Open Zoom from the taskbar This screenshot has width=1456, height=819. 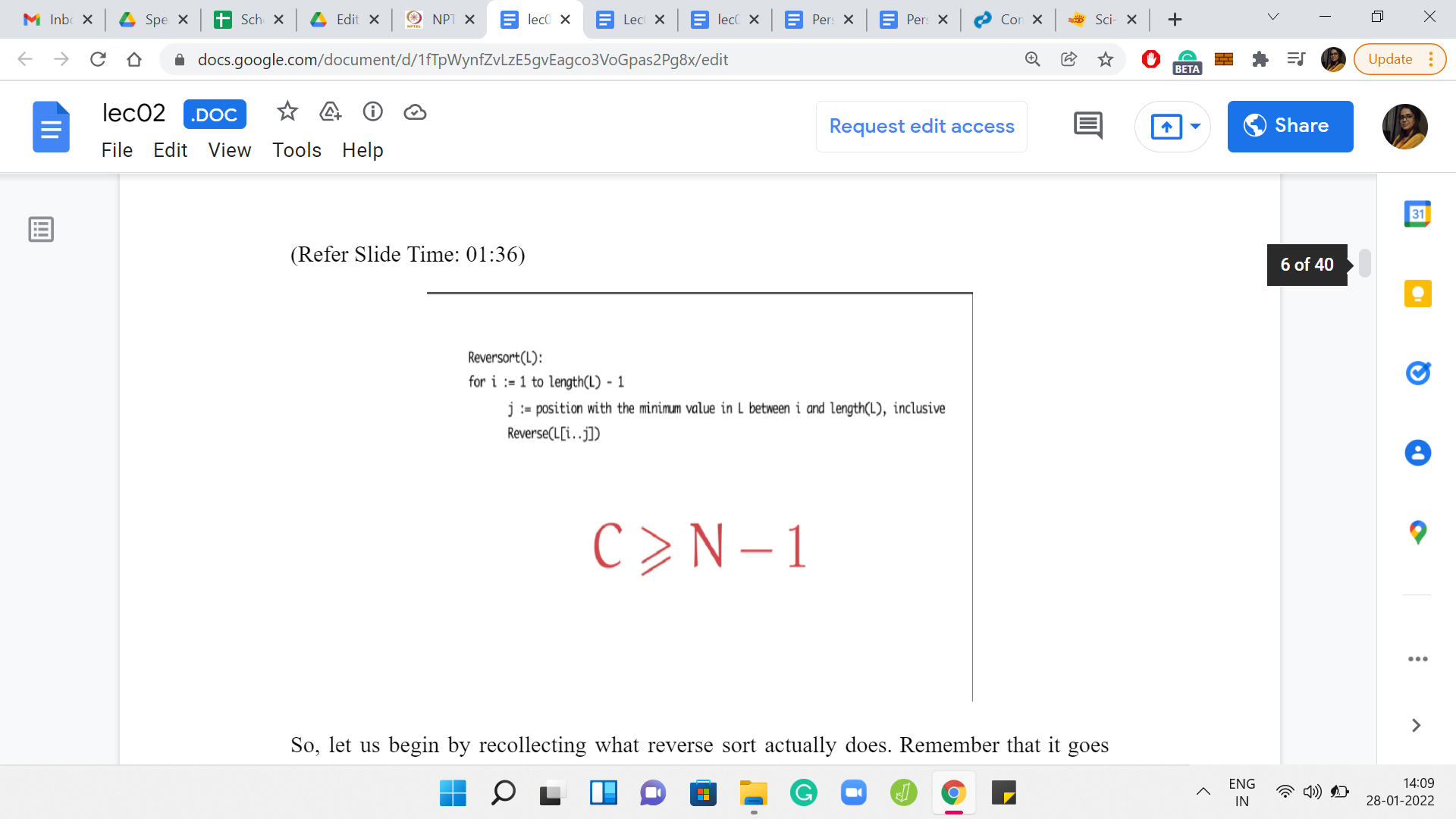click(x=854, y=793)
